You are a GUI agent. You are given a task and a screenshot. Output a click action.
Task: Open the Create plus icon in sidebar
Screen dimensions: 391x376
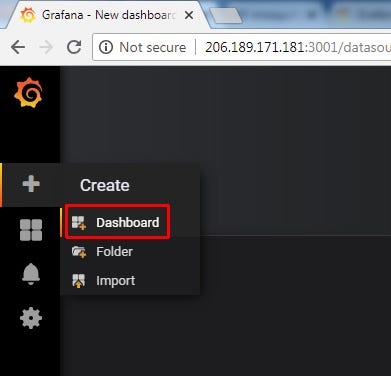tap(31, 184)
